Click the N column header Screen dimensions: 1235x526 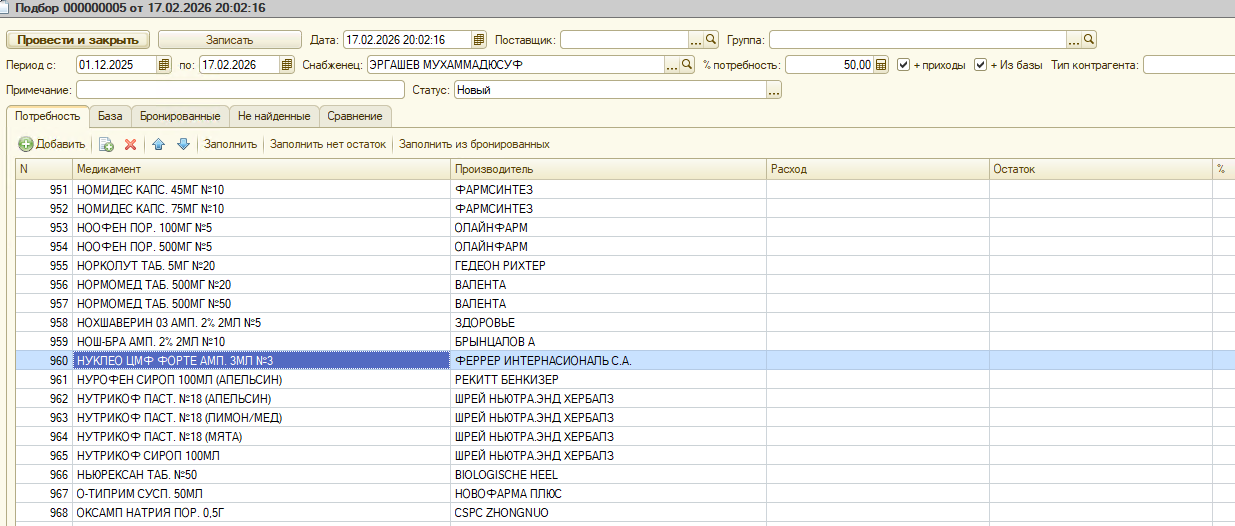tap(44, 169)
